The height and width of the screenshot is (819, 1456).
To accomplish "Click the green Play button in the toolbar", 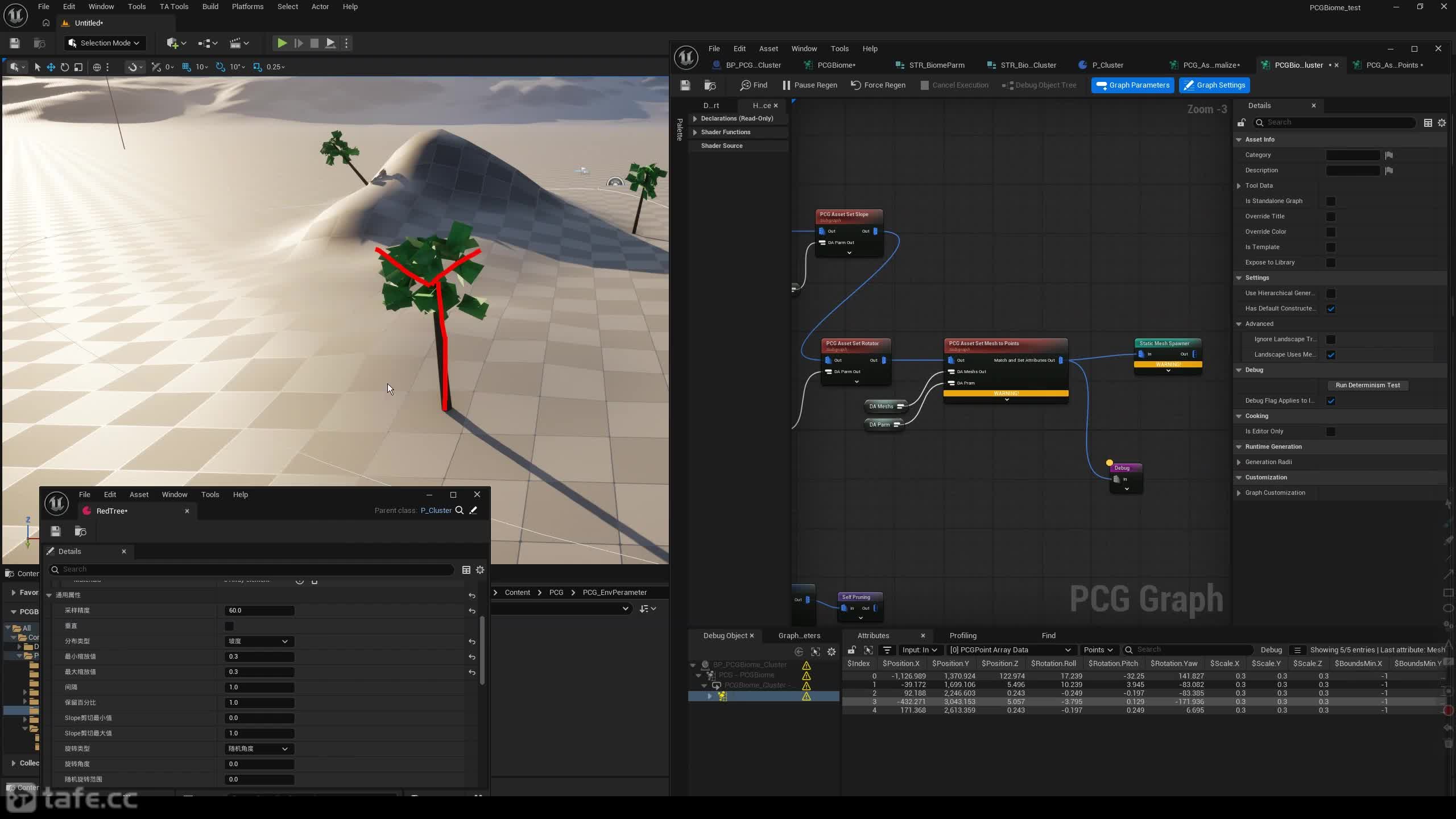I will (x=282, y=43).
